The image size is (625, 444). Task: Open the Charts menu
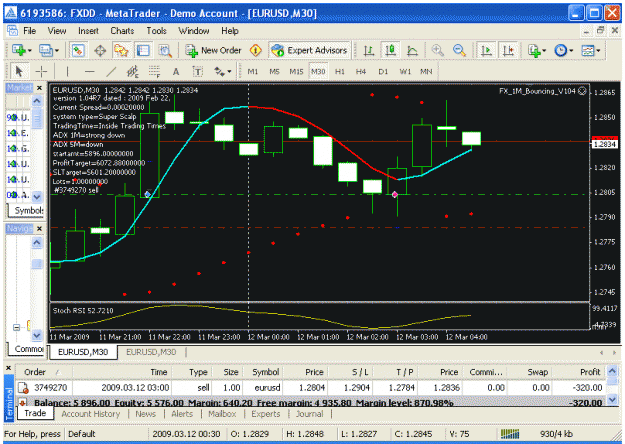click(122, 31)
